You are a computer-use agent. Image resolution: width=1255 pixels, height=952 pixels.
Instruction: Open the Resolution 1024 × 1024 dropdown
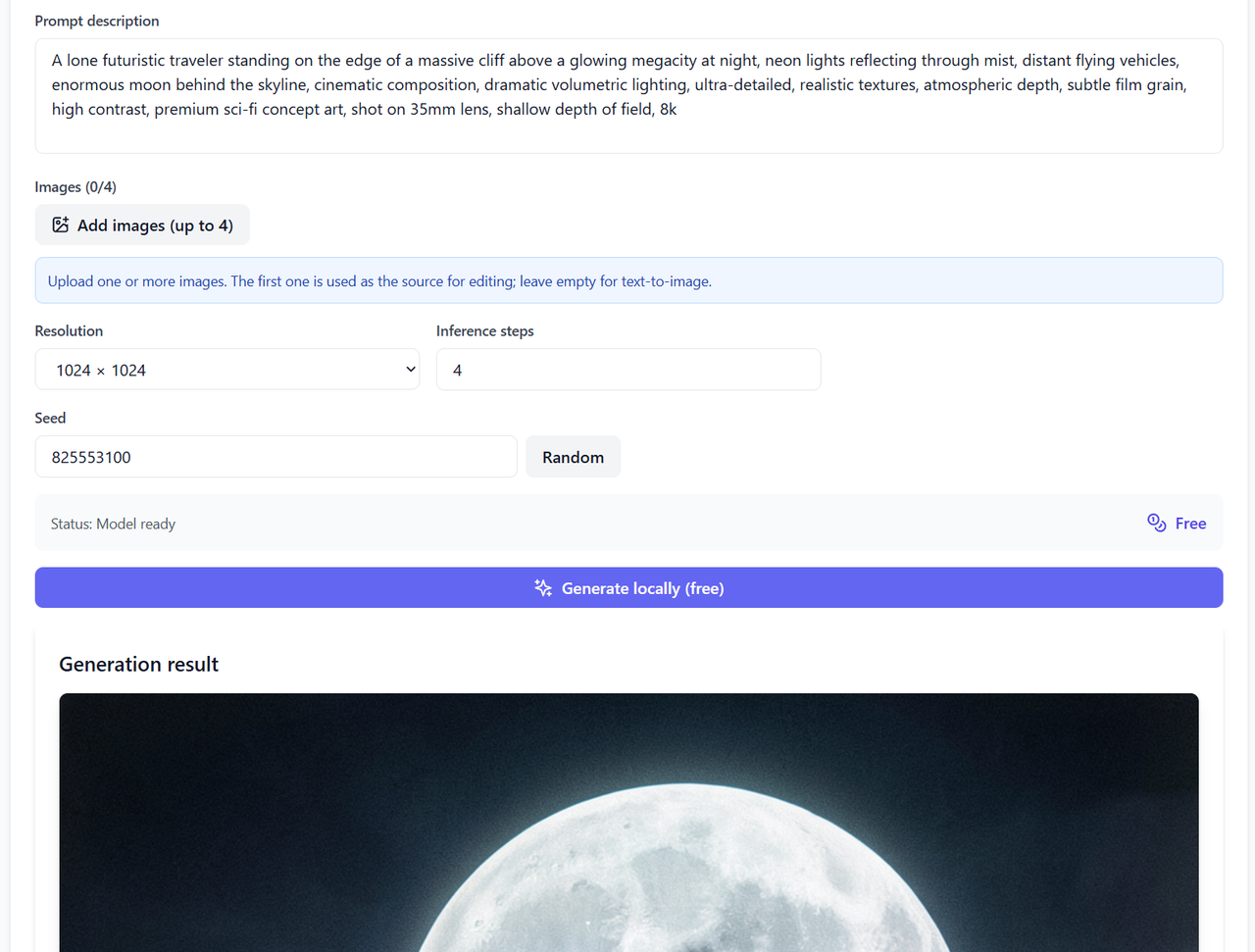(227, 370)
